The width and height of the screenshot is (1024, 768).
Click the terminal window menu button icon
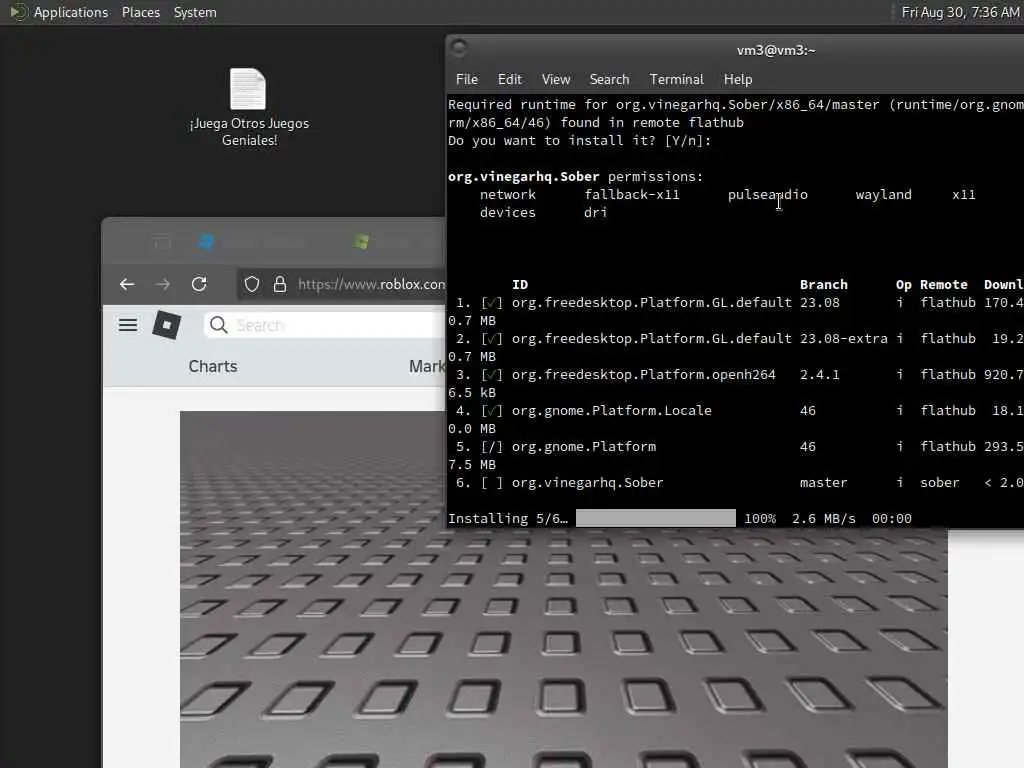(459, 48)
